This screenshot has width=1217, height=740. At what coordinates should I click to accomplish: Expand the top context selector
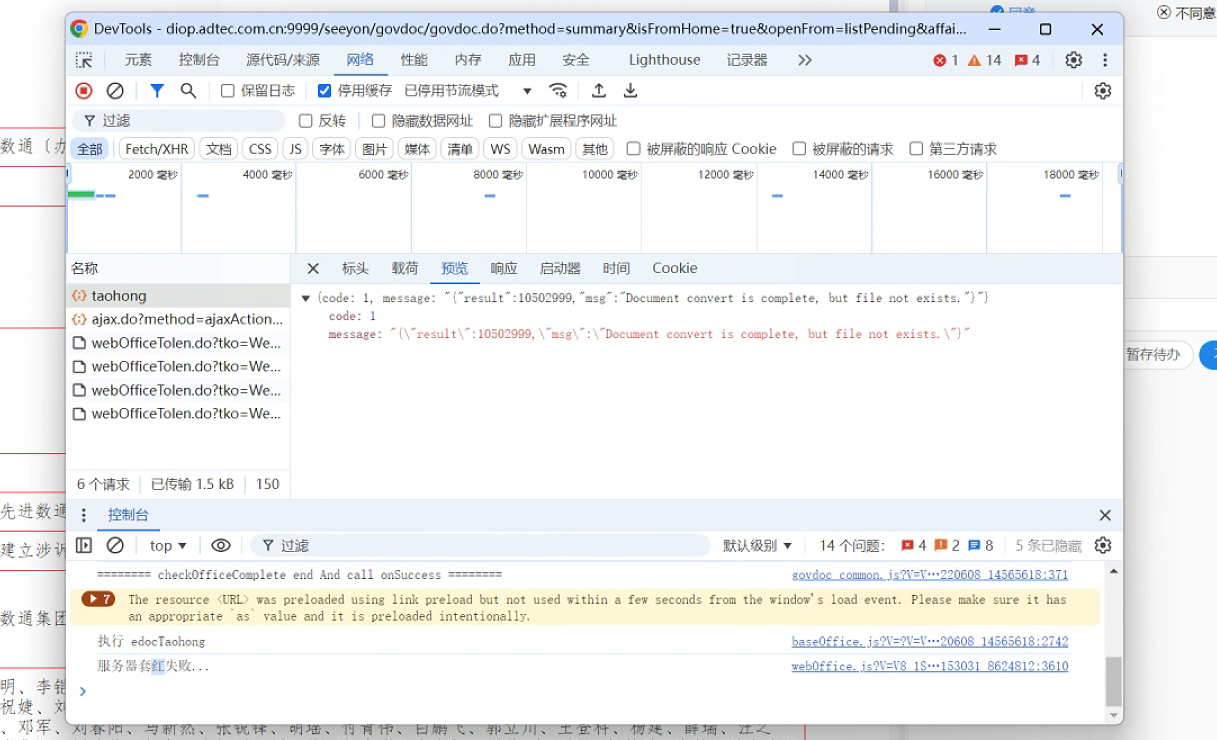pos(168,546)
